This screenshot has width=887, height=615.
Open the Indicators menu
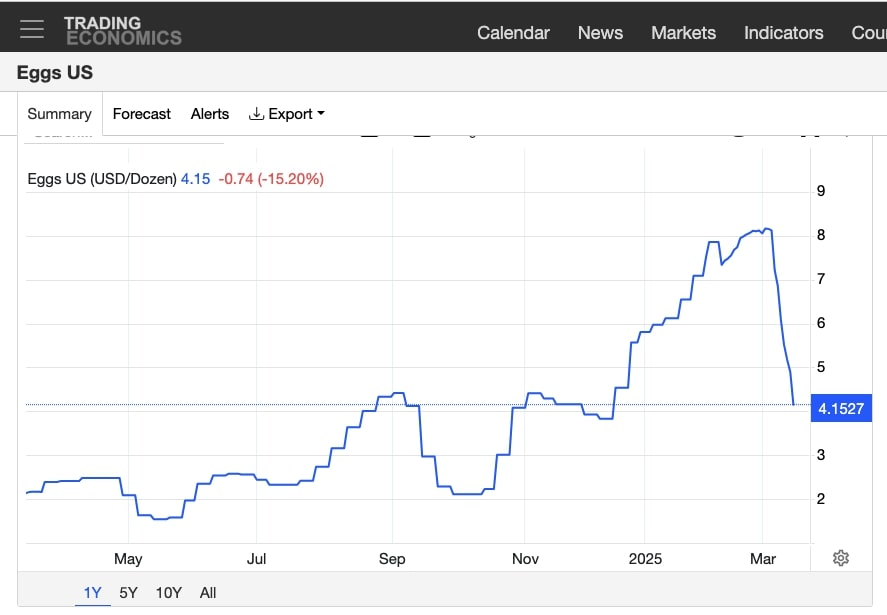[783, 33]
